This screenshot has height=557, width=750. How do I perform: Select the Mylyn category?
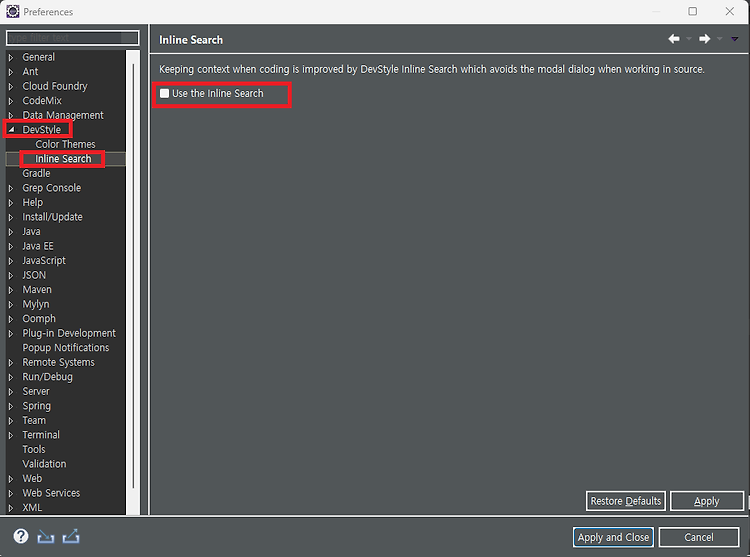35,304
